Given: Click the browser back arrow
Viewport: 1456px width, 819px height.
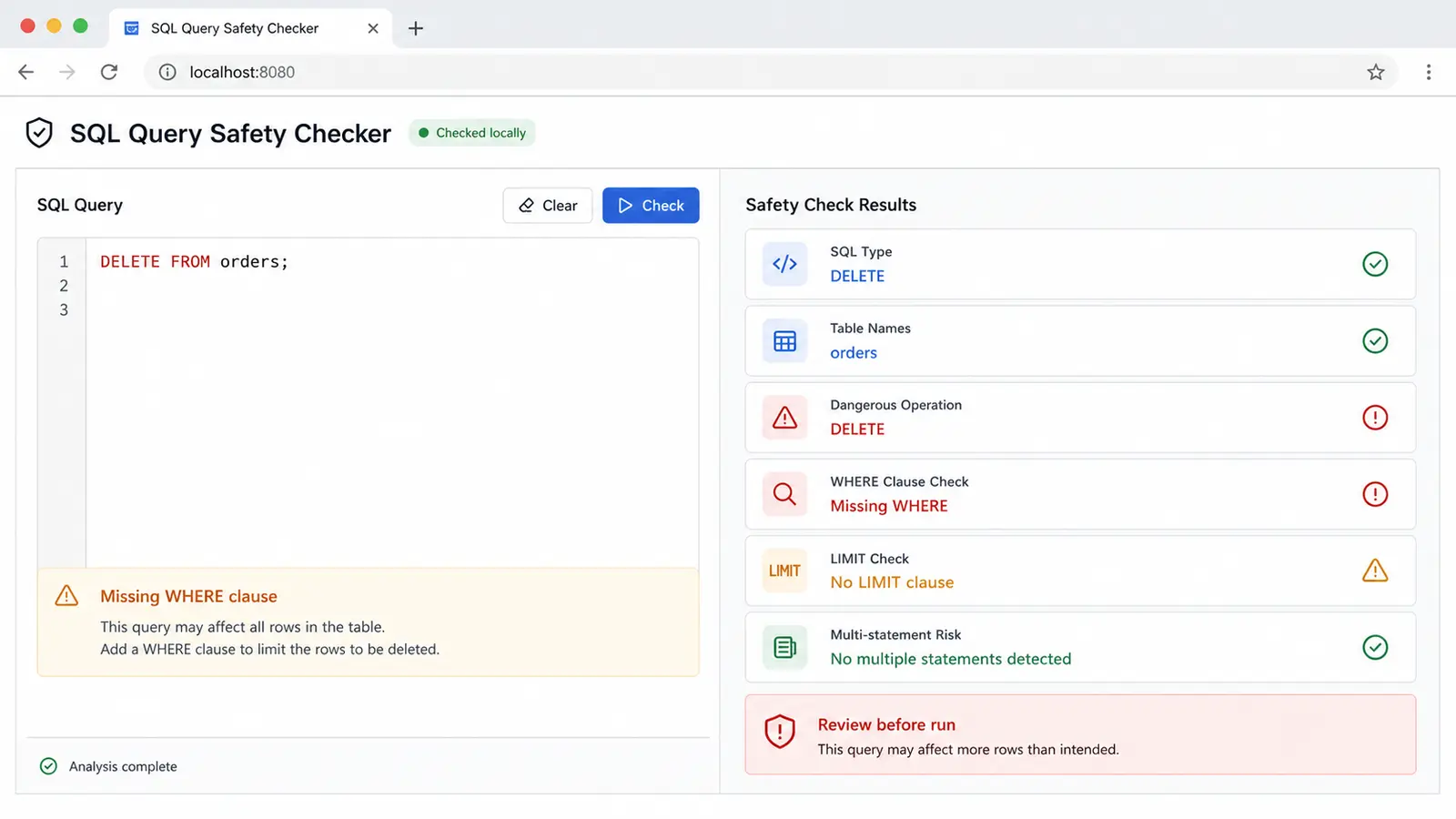Looking at the screenshot, I should (26, 72).
